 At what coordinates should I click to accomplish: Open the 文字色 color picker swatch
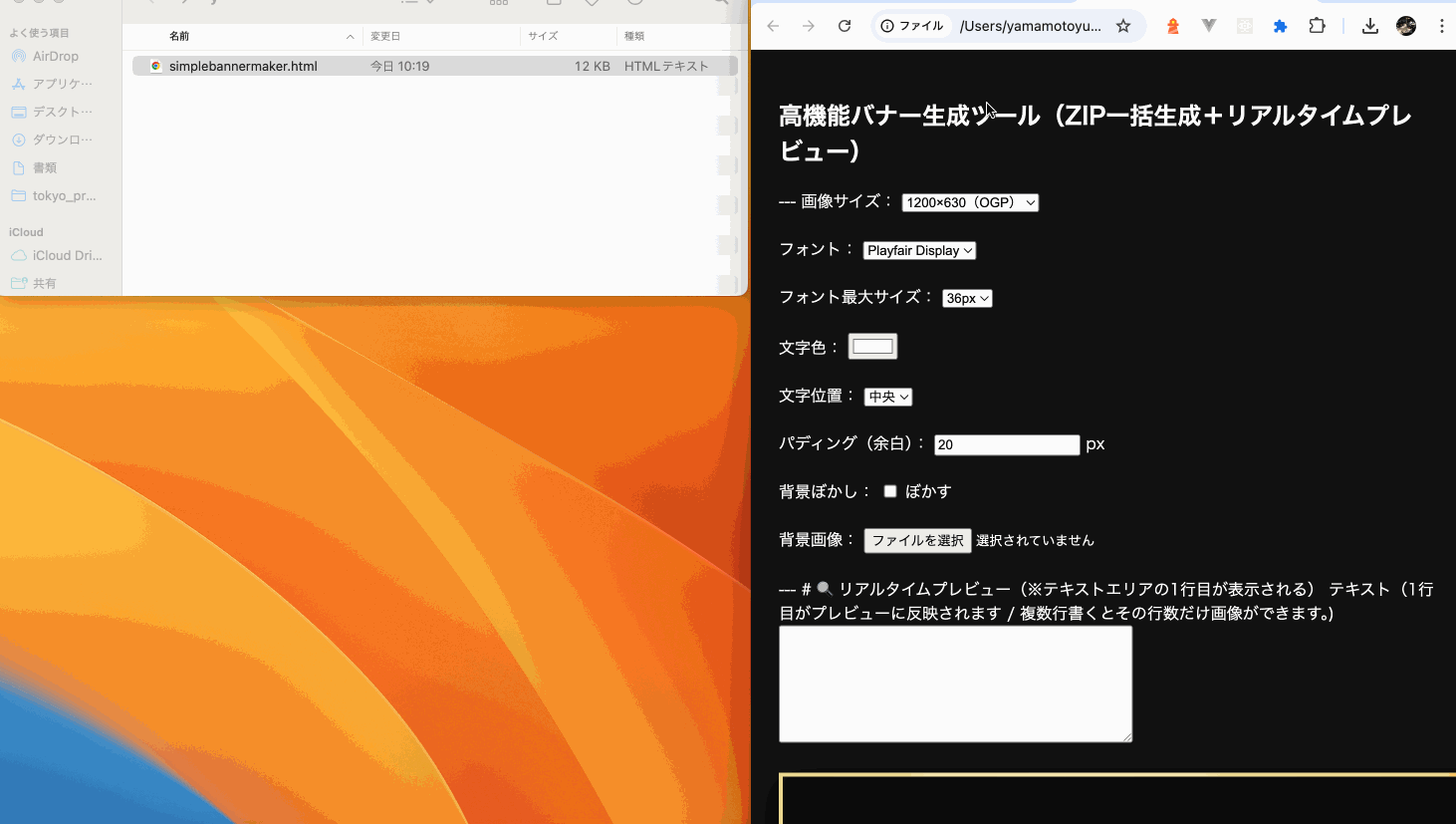(872, 347)
